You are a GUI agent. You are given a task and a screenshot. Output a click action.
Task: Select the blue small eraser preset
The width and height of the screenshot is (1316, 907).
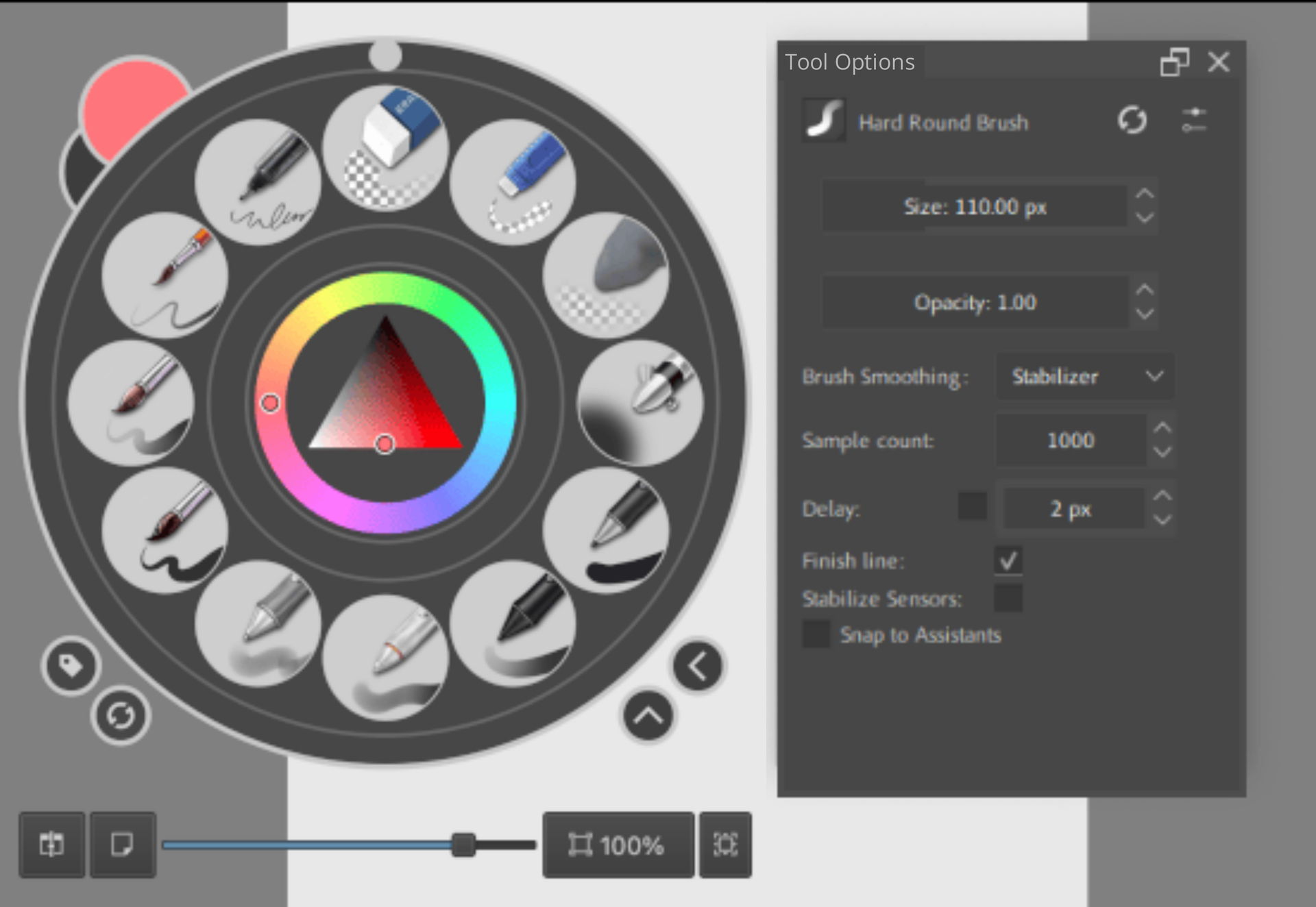pyautogui.click(x=513, y=182)
